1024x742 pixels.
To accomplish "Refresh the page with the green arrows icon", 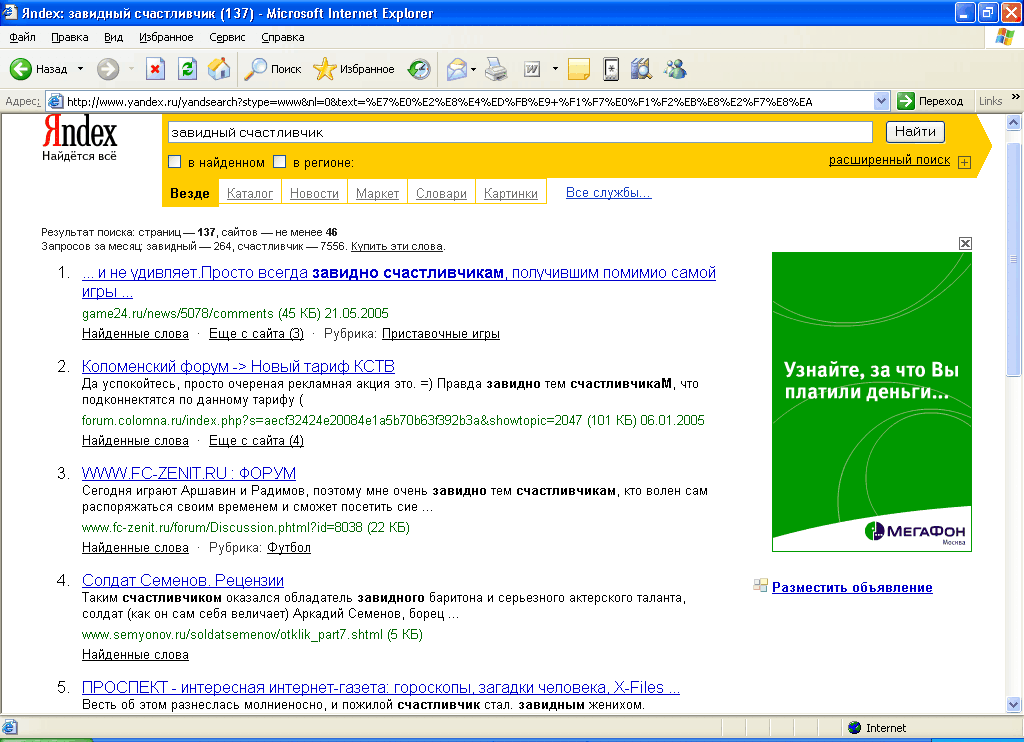I will coord(187,69).
